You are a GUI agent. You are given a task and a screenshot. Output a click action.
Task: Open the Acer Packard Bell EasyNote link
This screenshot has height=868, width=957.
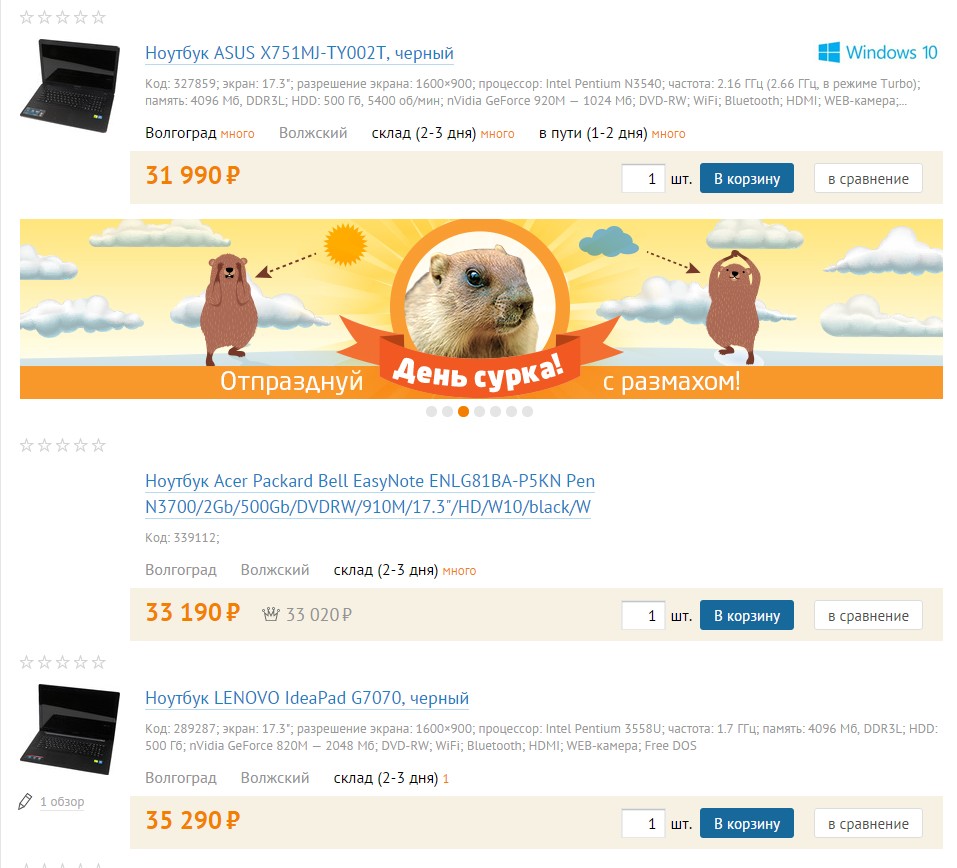point(370,494)
